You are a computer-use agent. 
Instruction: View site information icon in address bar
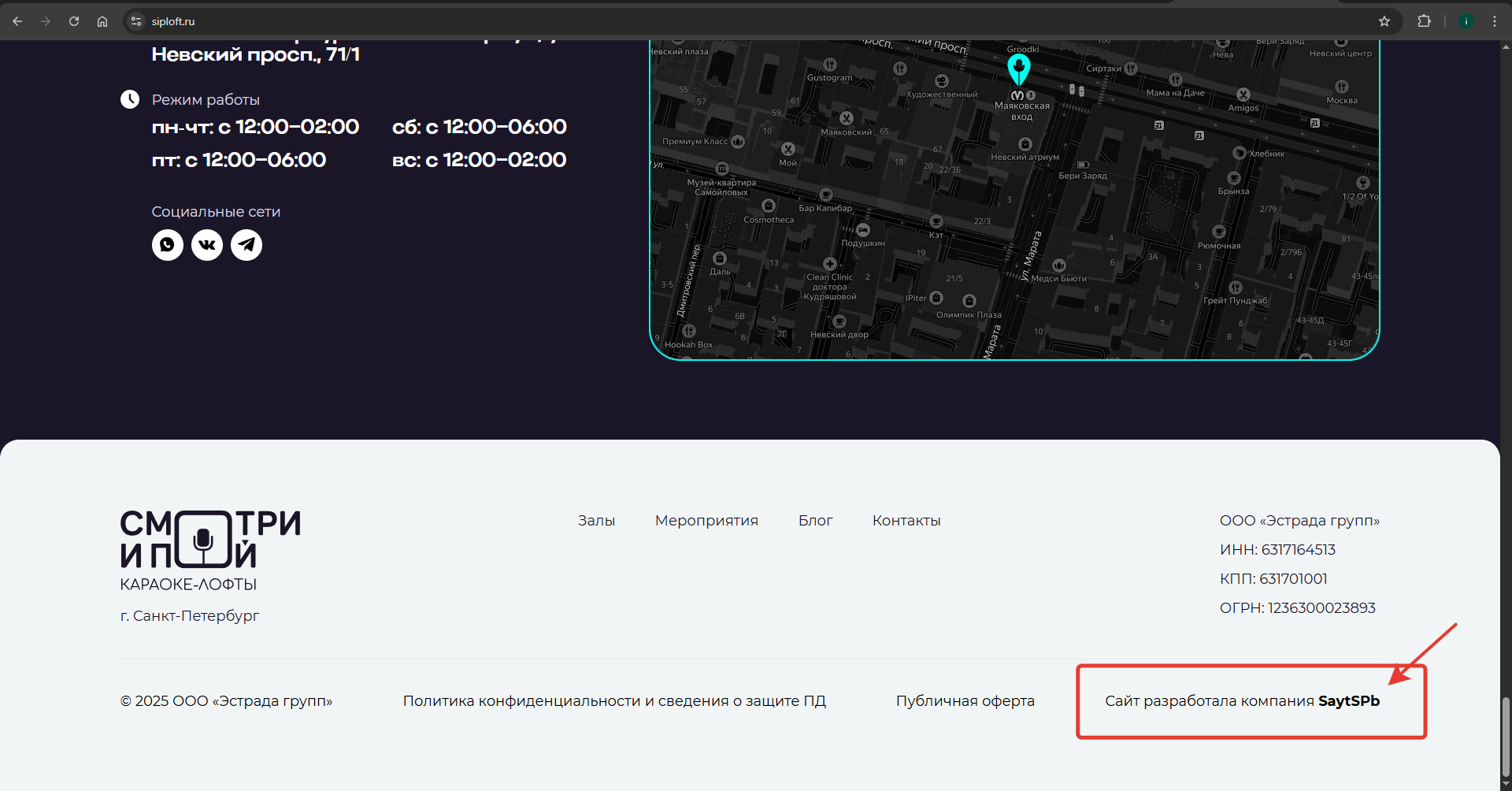coord(136,21)
